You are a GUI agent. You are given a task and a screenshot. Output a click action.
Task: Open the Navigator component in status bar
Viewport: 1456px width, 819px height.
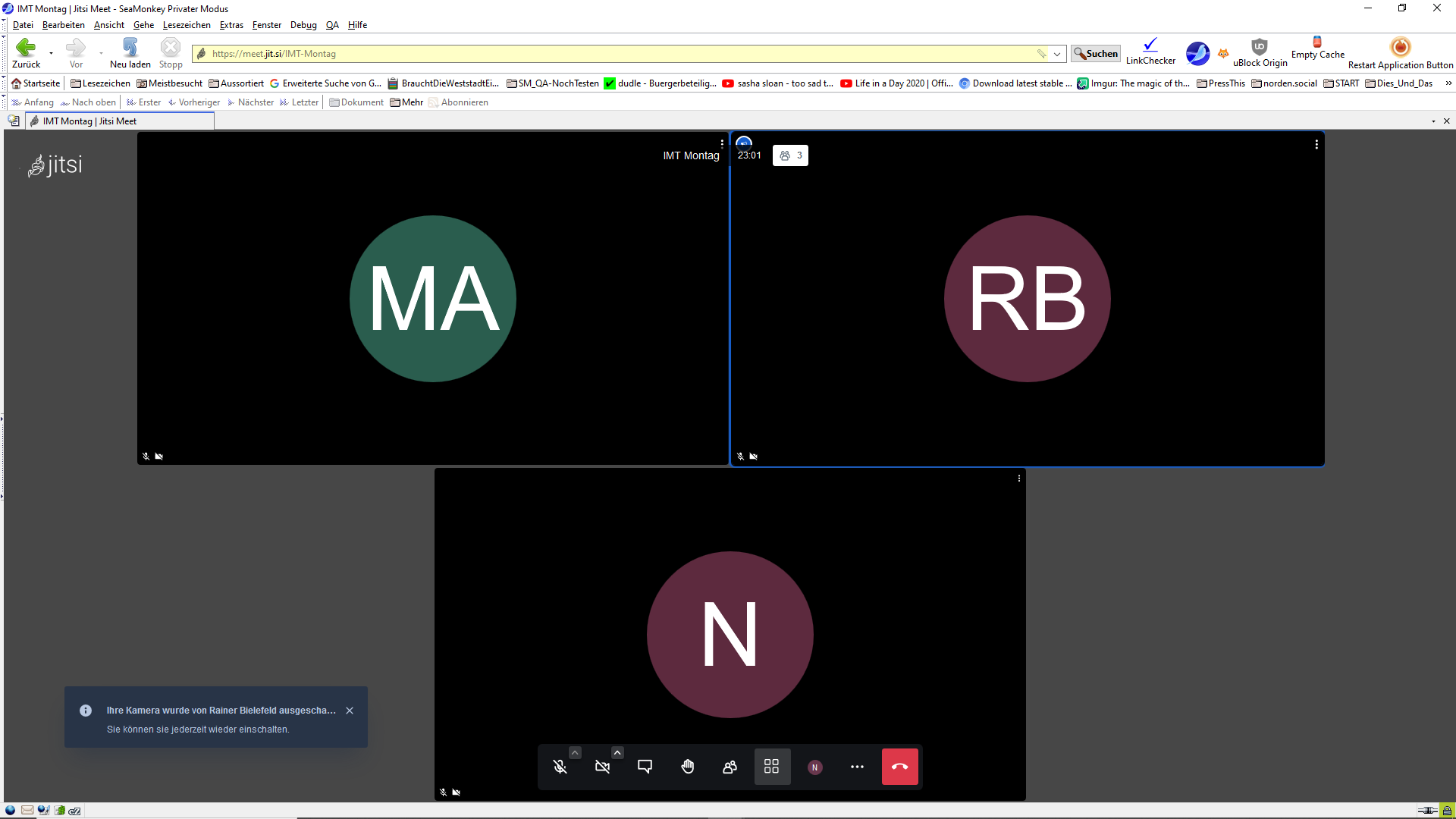(11, 811)
